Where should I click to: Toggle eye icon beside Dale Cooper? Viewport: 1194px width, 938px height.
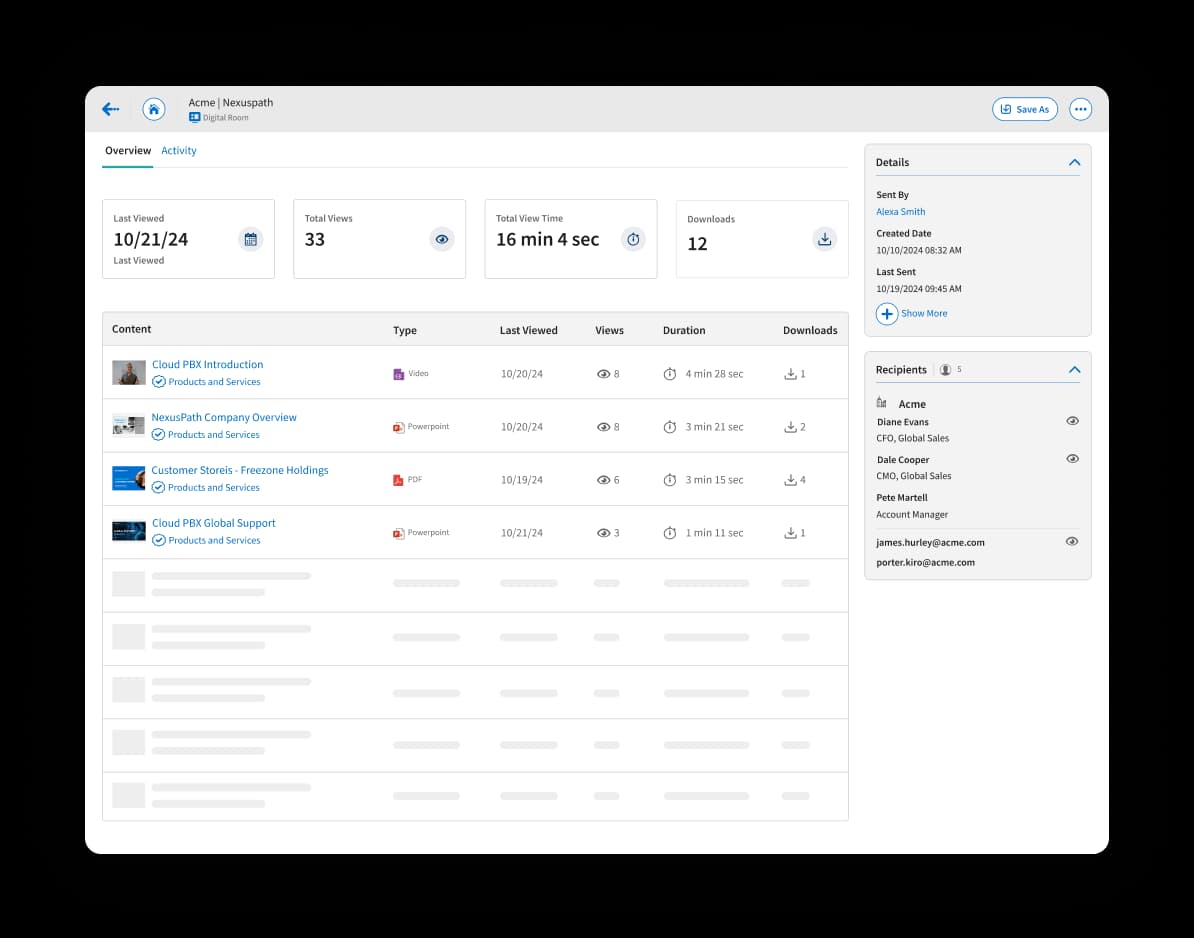(1072, 459)
